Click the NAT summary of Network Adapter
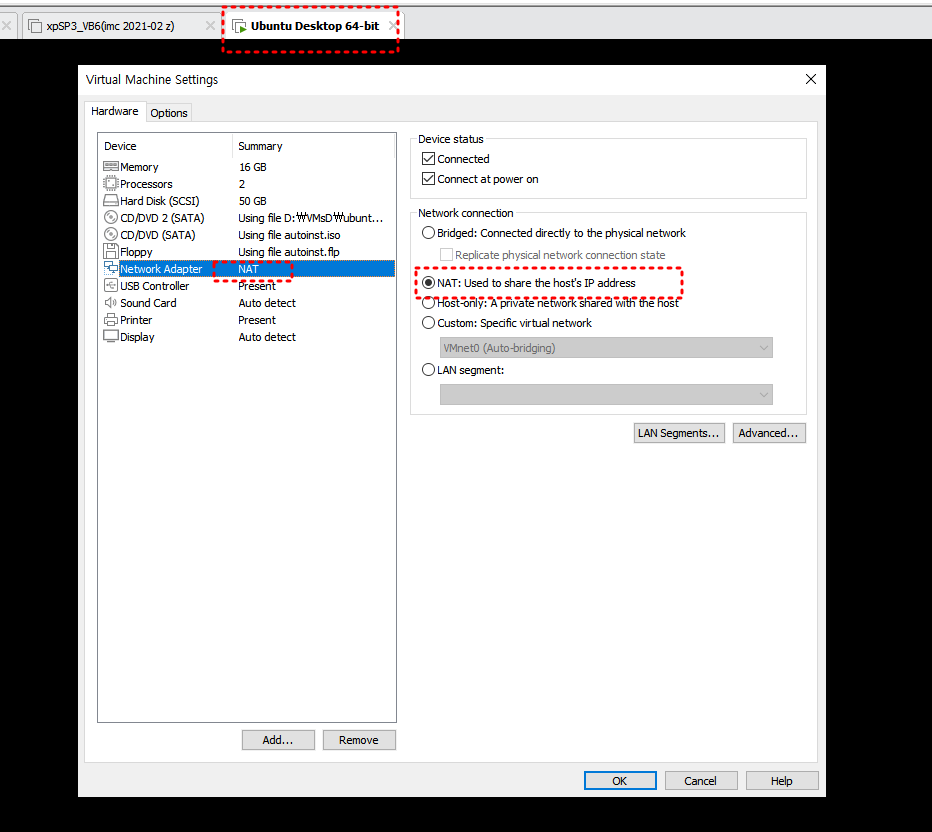The height and width of the screenshot is (832, 932). click(248, 269)
